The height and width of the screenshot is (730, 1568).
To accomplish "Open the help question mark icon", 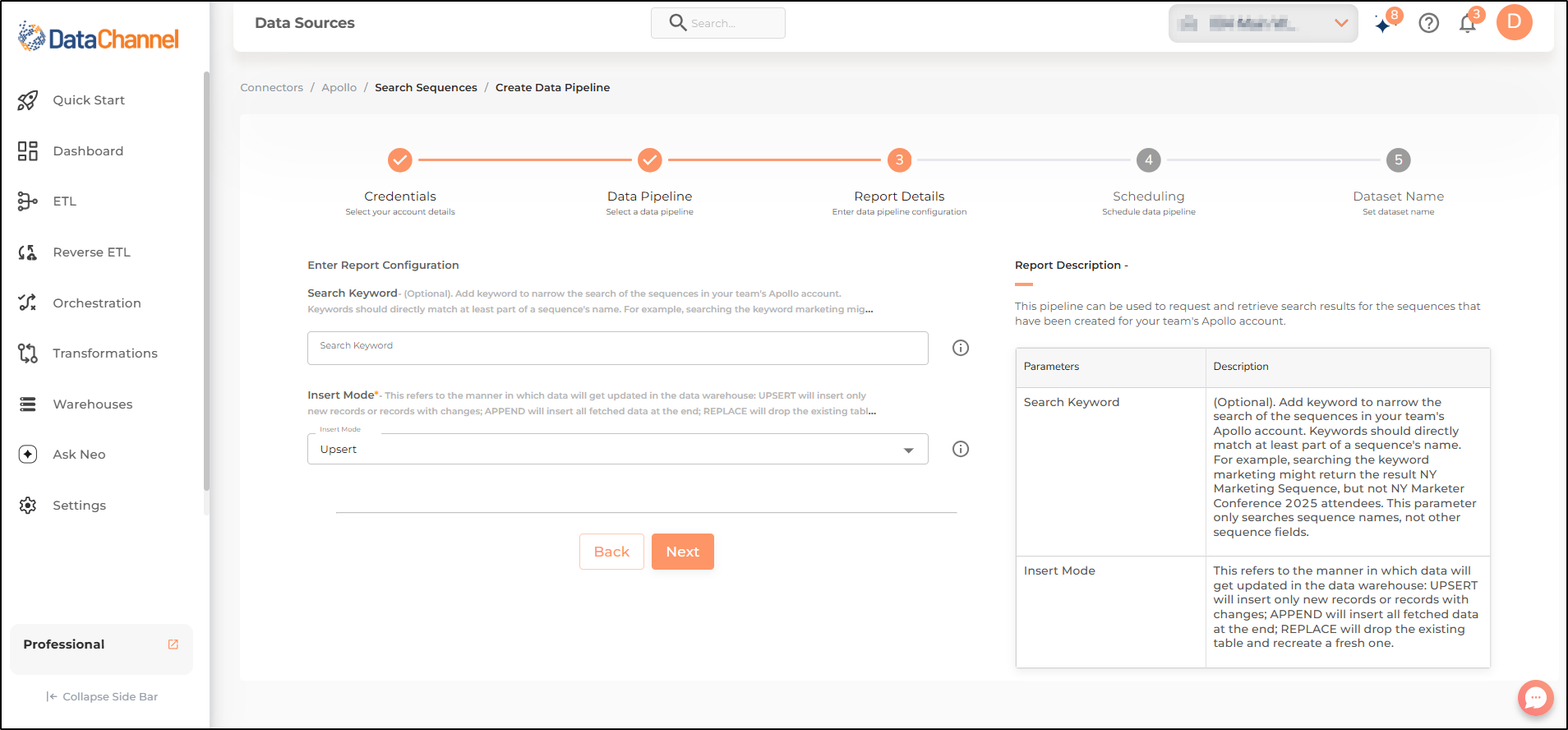I will (1429, 23).
